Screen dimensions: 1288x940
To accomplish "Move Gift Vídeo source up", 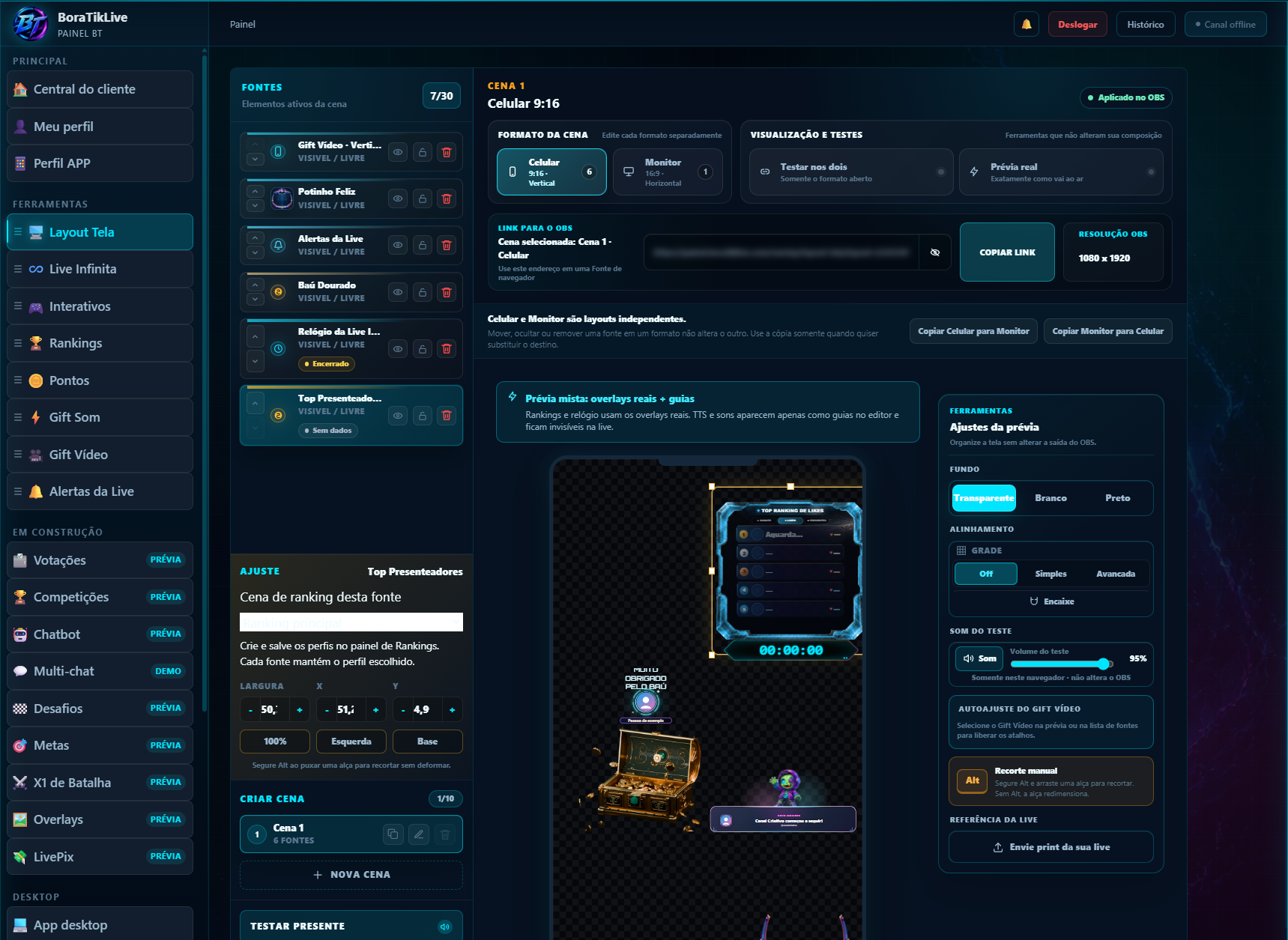I will coord(256,145).
